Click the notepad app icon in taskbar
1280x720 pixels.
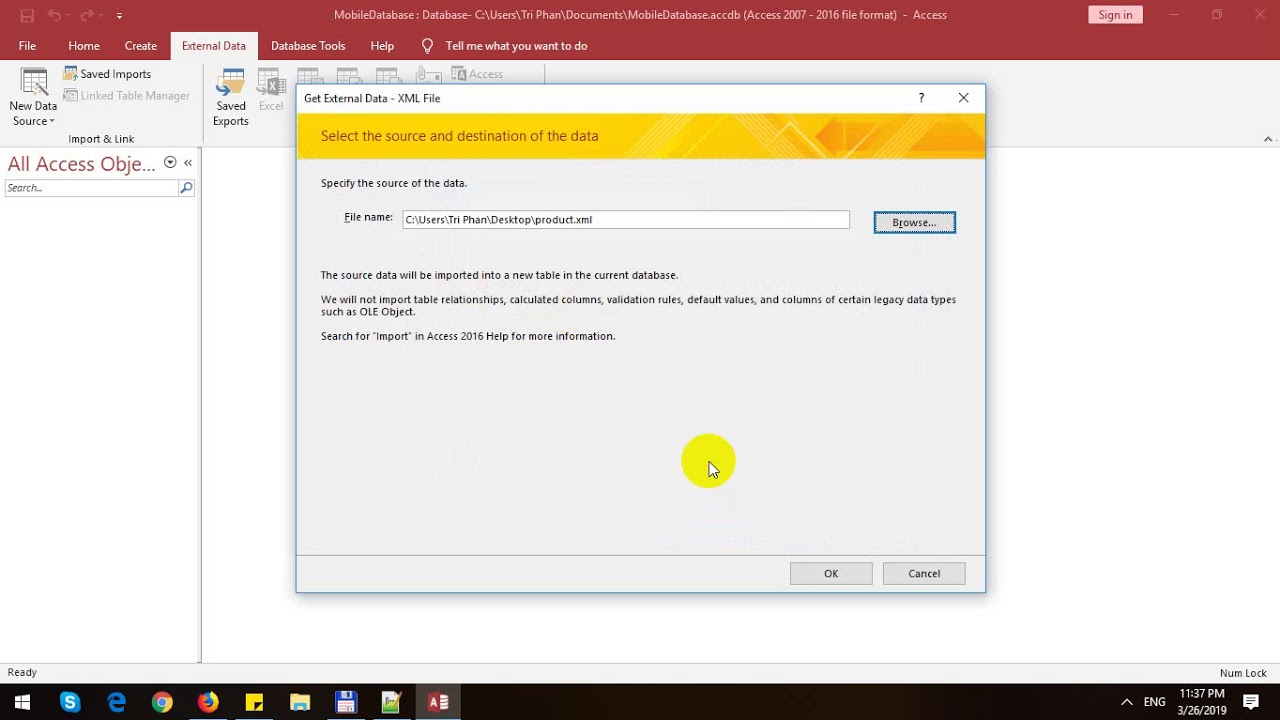391,702
